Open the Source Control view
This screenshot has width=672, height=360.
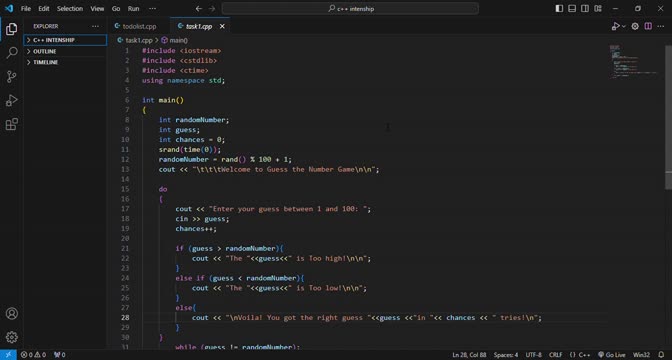pyautogui.click(x=12, y=77)
